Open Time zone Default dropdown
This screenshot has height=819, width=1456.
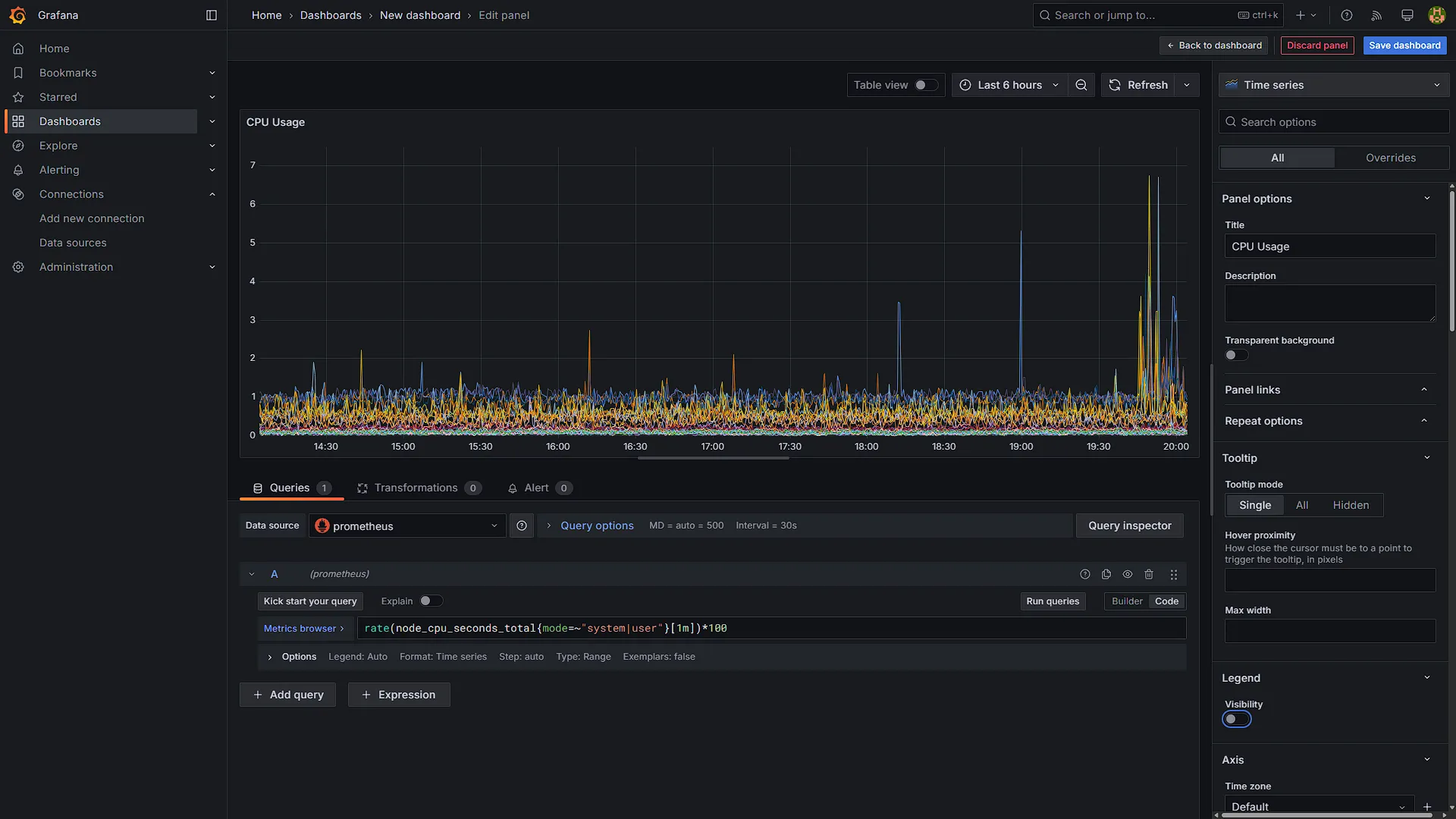[x=1319, y=806]
